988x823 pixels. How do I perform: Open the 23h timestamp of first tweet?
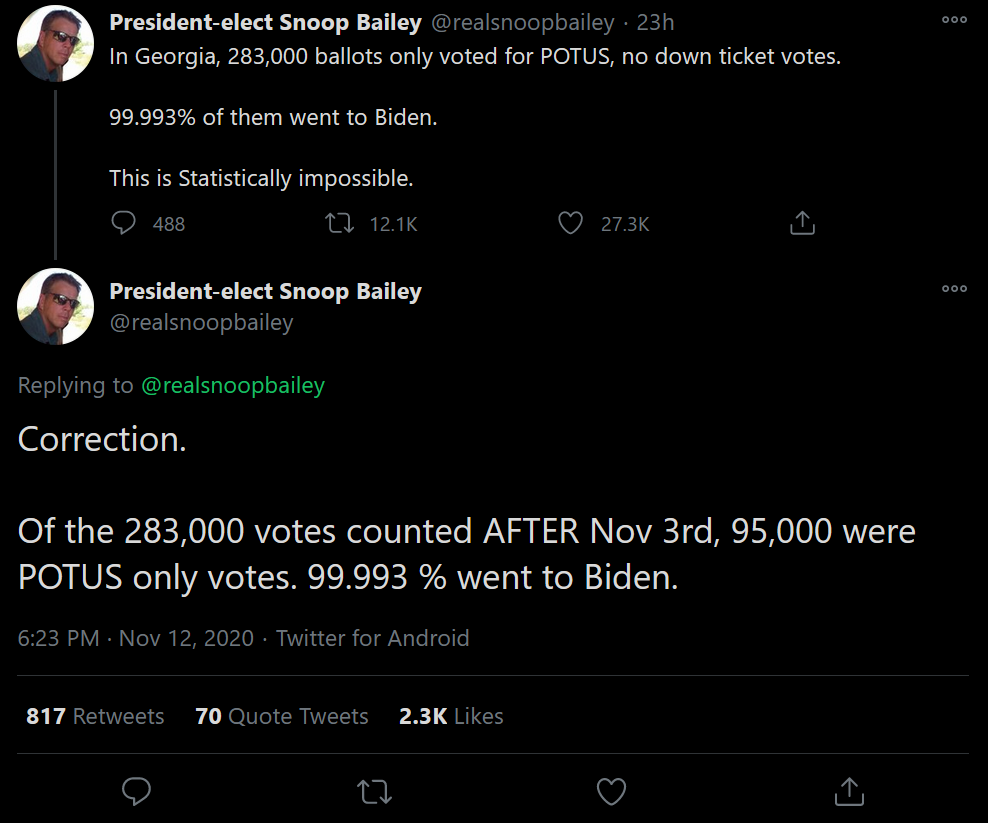click(x=655, y=23)
